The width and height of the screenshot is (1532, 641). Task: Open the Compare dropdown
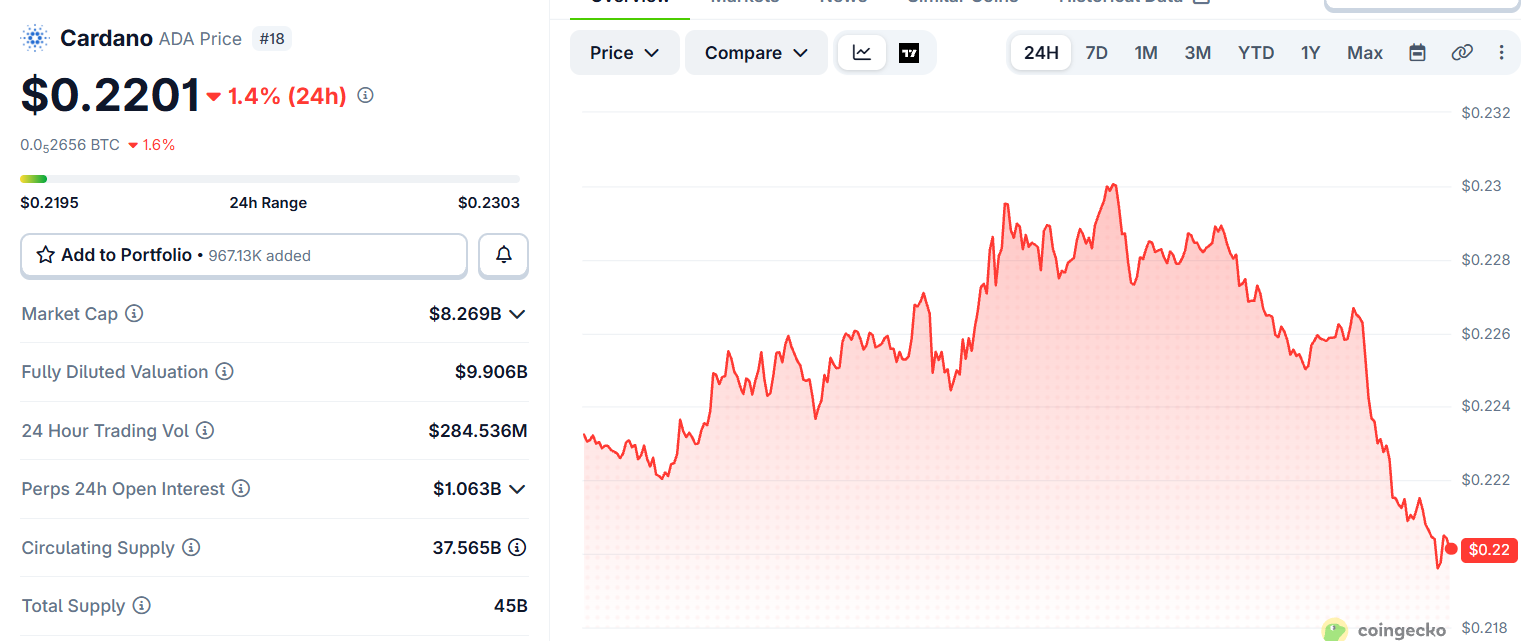tap(756, 53)
